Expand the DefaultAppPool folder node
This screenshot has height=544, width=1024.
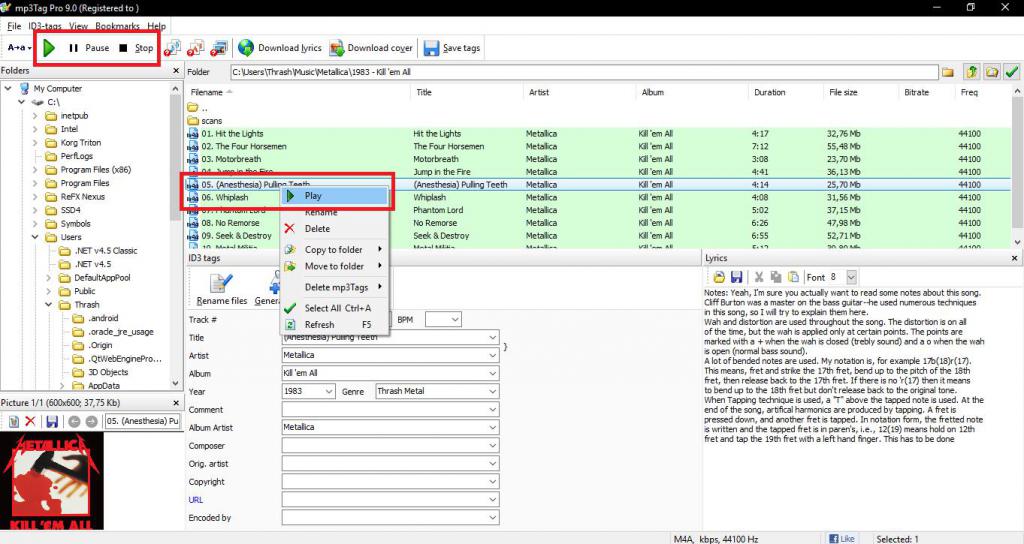click(x=48, y=278)
